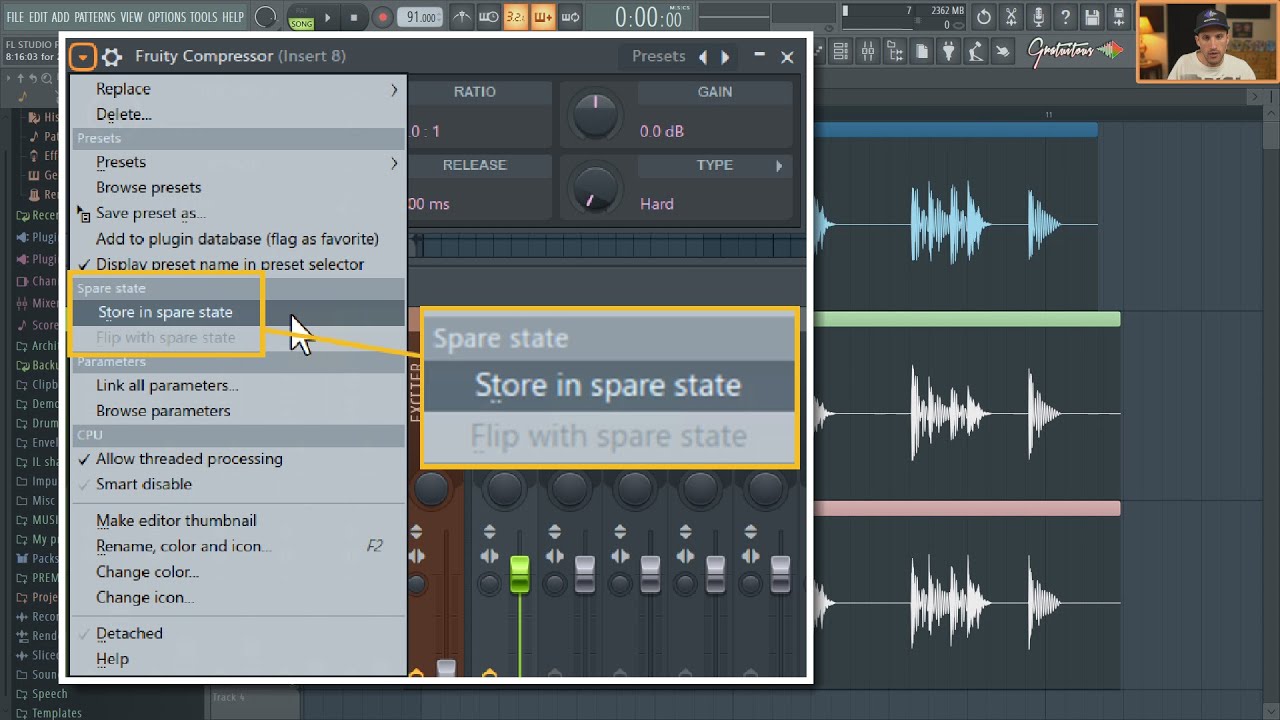This screenshot has height=720, width=1280.
Task: Select previous preset arrow in plugin header
Action: 703,57
